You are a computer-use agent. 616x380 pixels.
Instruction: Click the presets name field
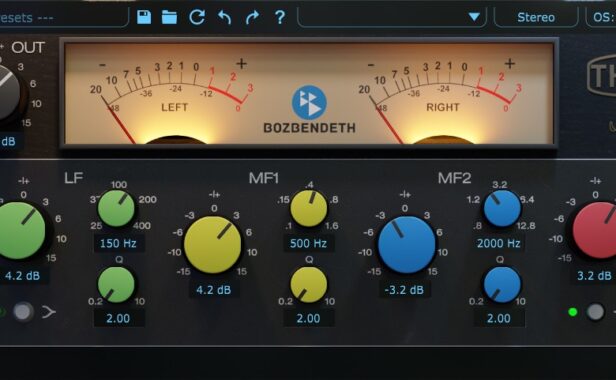(x=63, y=17)
